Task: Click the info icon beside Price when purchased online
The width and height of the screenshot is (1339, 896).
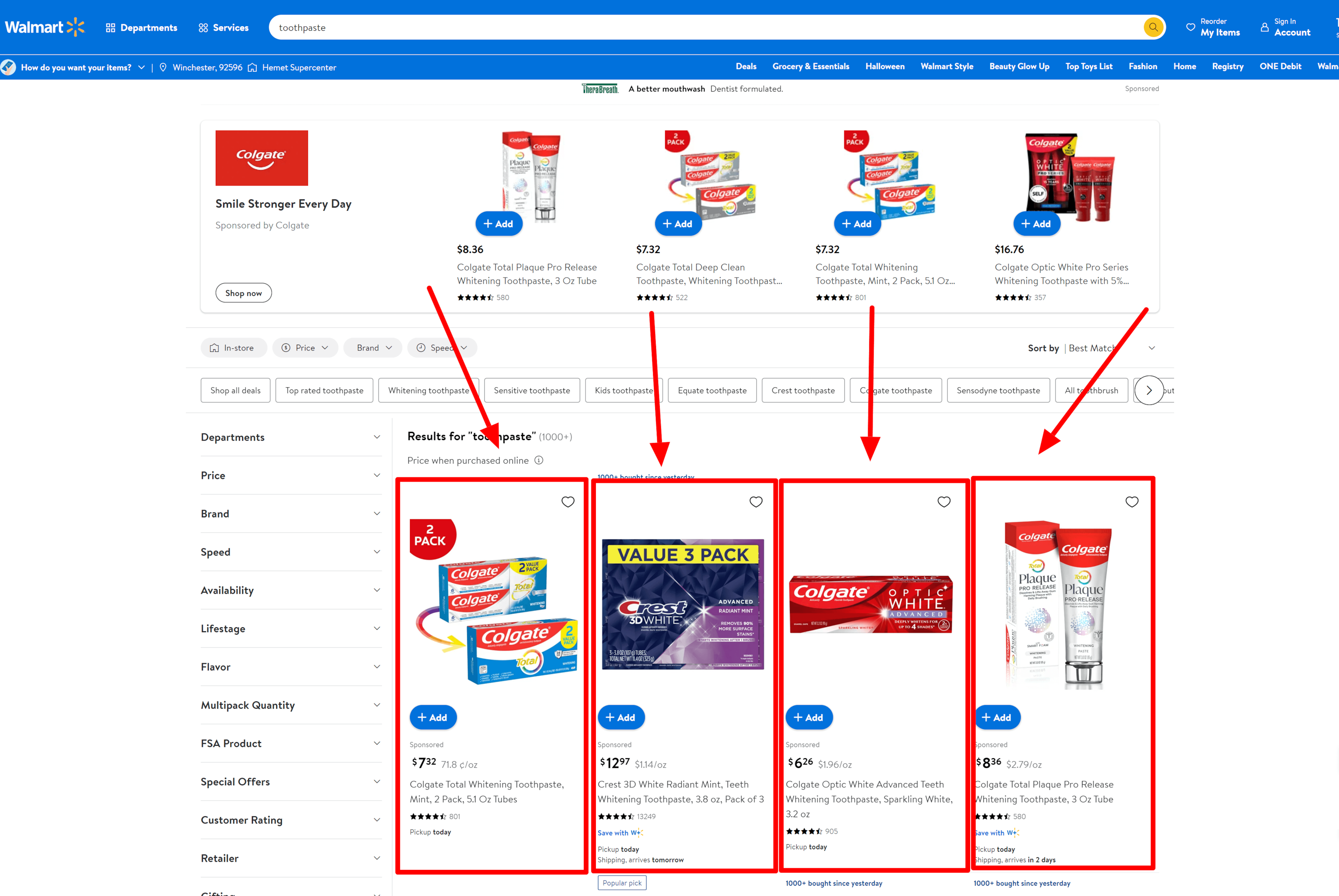Action: [x=538, y=460]
